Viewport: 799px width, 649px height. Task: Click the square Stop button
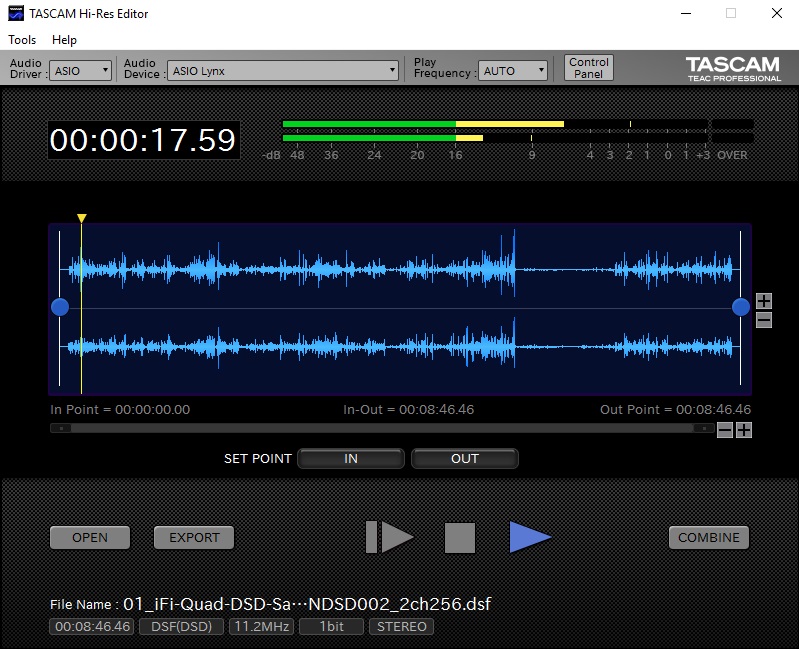coord(460,537)
